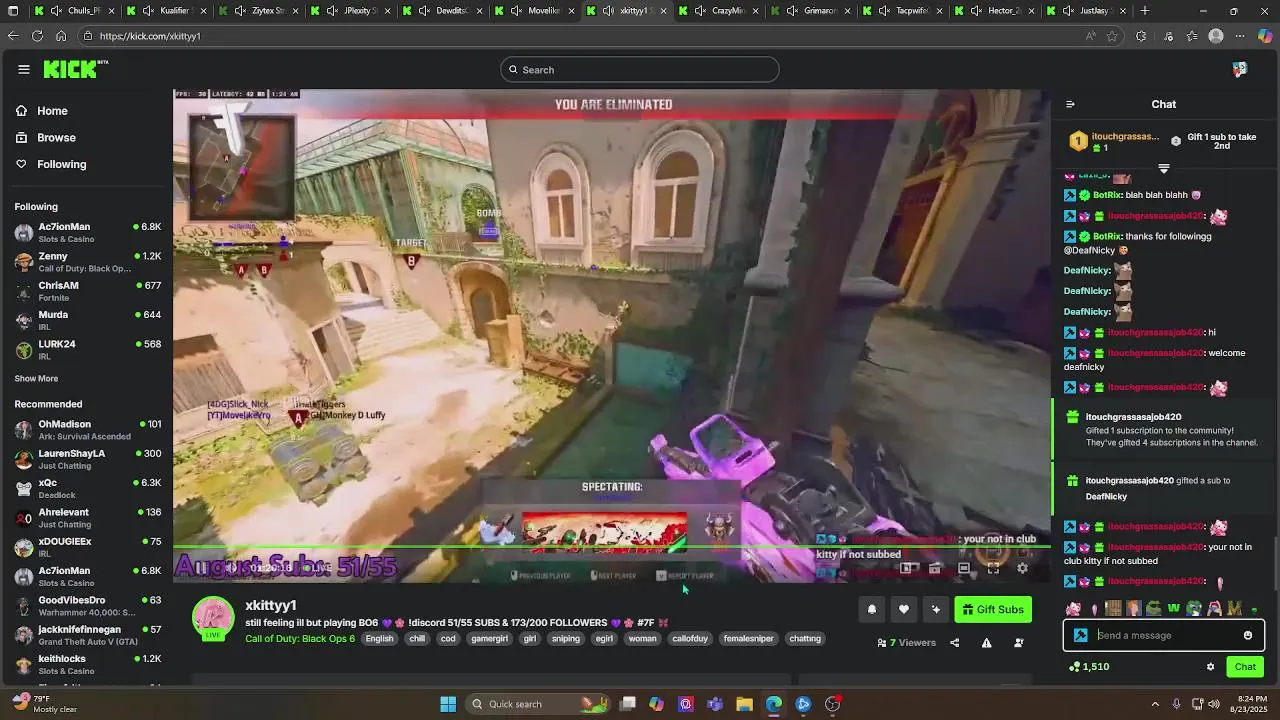
Task: Show hidden system tray icons chevron
Action: tap(1155, 704)
